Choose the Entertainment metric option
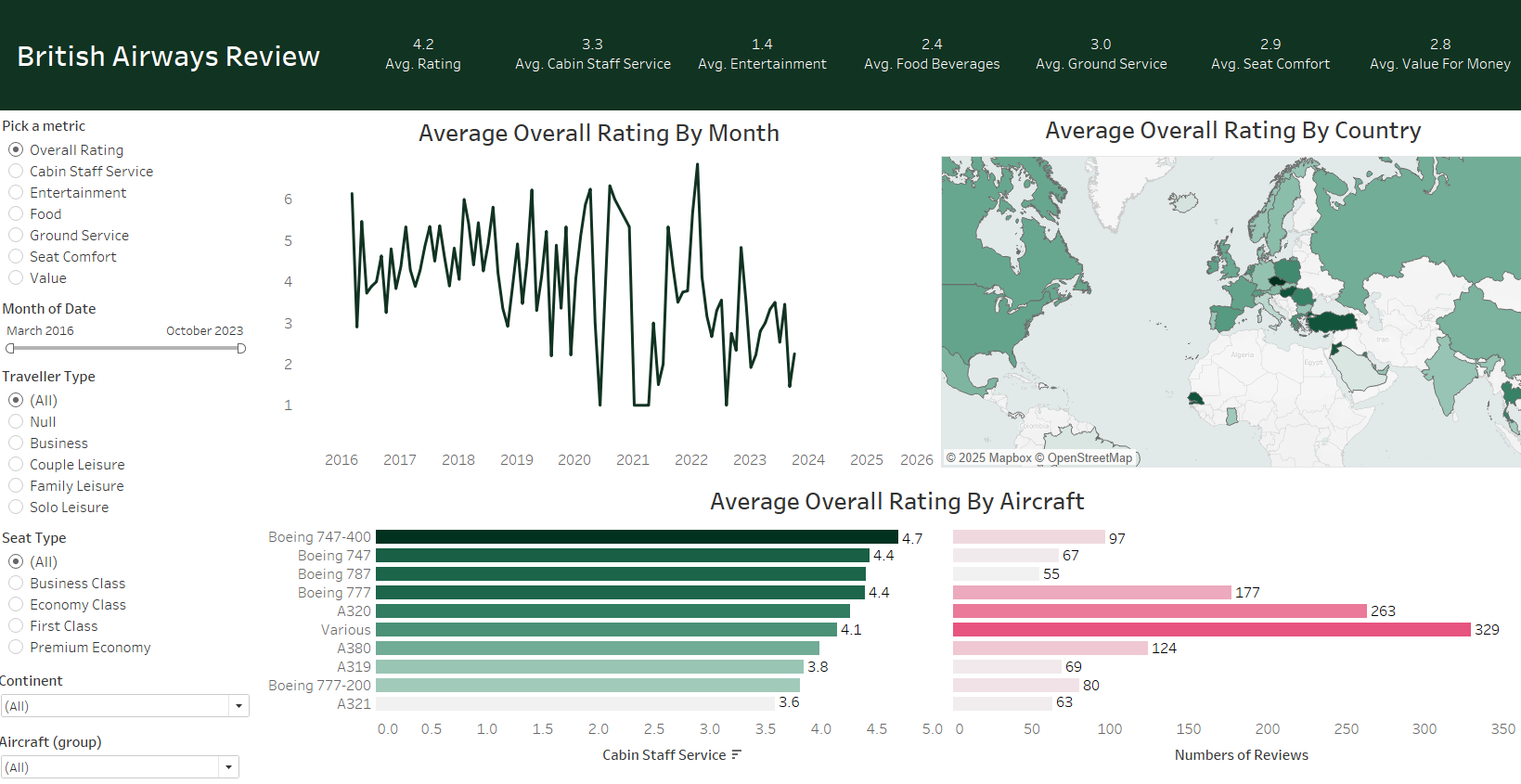Screen dimensions: 1521x784 coord(16,193)
